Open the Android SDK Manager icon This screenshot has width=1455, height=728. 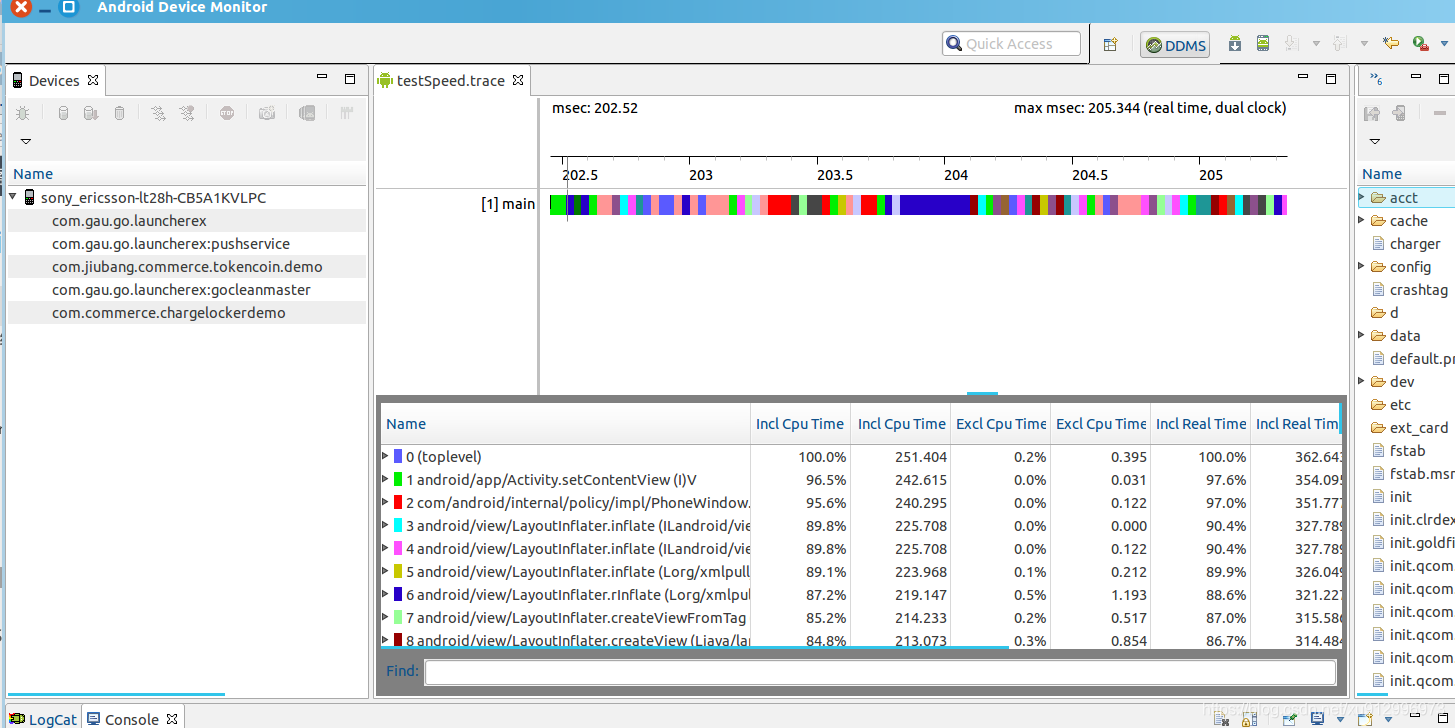coord(1235,44)
